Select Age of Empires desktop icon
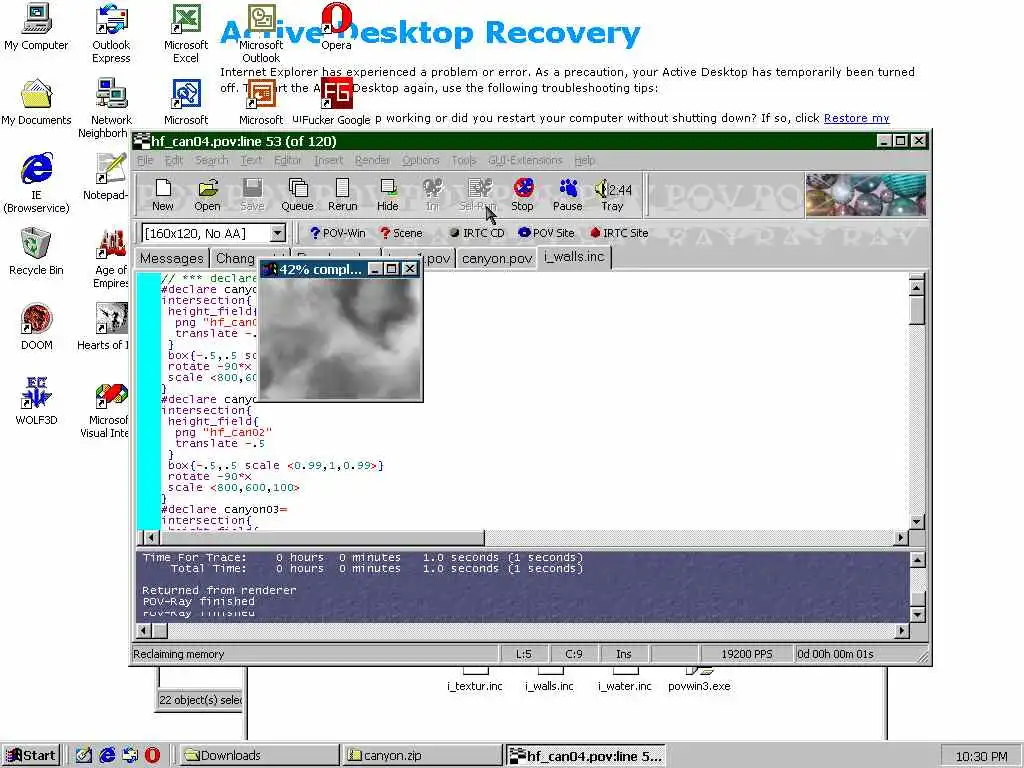The height and width of the screenshot is (768, 1024). 110,259
